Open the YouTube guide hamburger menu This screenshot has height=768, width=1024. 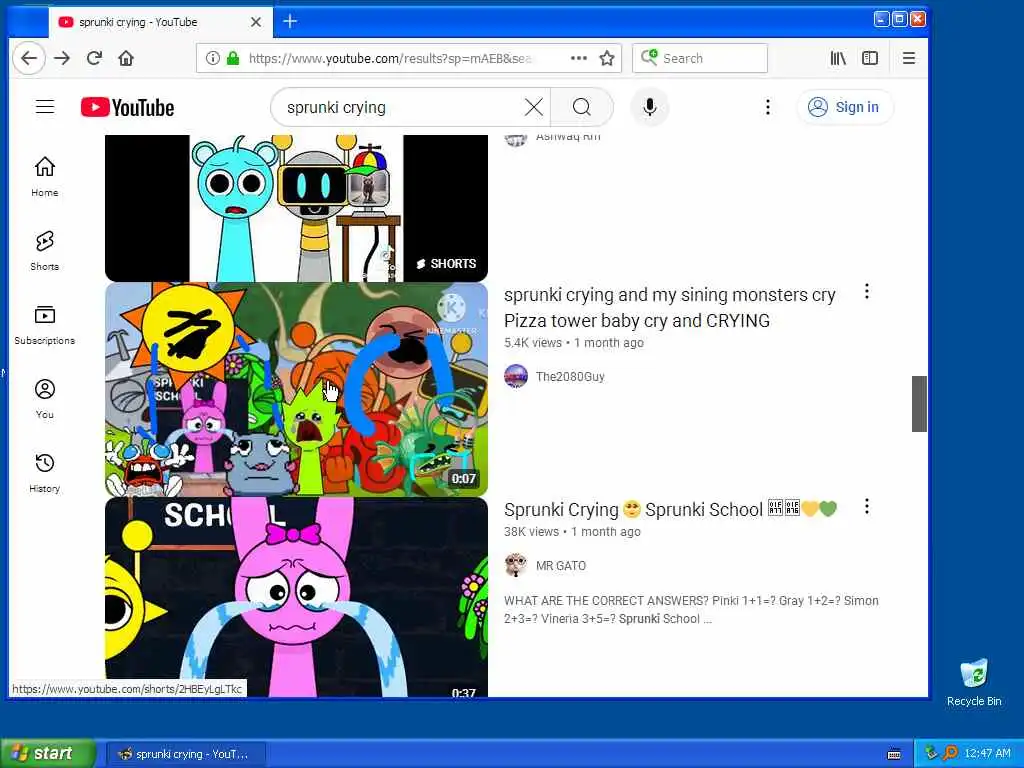[x=45, y=106]
